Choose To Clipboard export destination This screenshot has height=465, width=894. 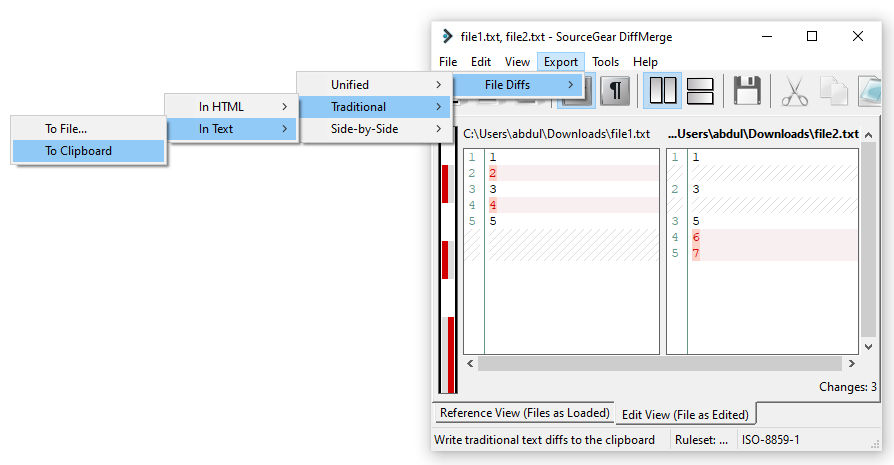click(88, 151)
